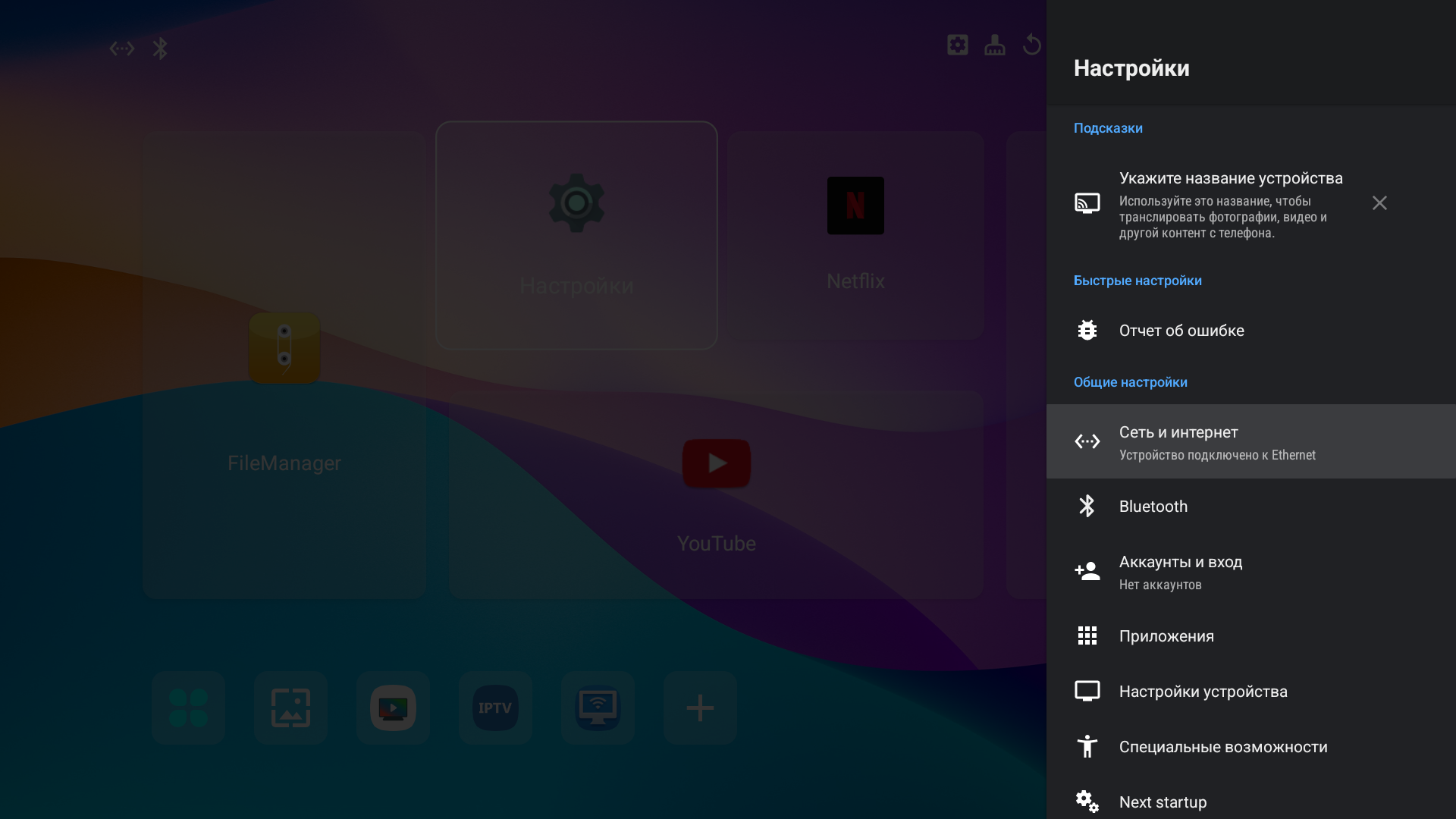The image size is (1456, 819).
Task: Dismiss the device name hint
Action: tap(1379, 203)
